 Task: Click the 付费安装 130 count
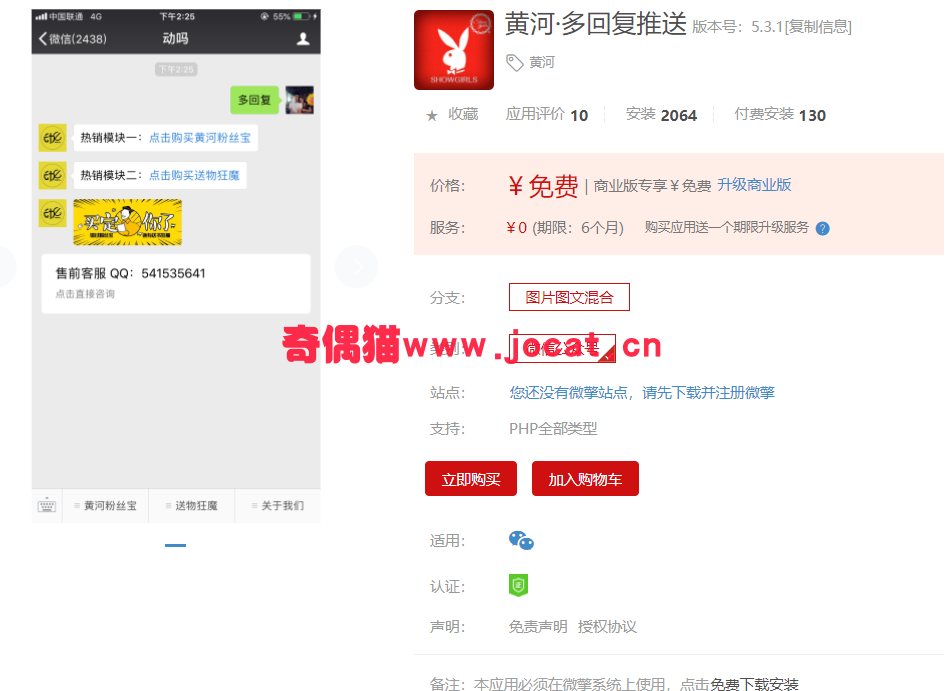pyautogui.click(x=779, y=115)
